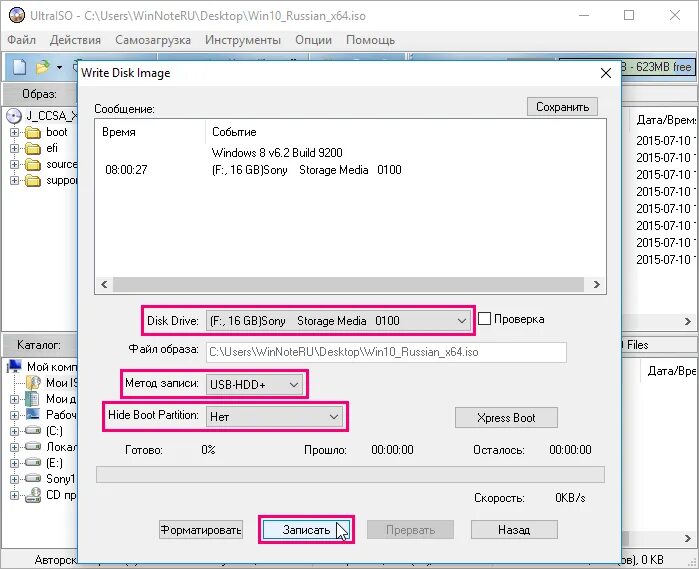699x569 pixels.
Task: Click the Open file toolbar icon
Action: click(42, 67)
